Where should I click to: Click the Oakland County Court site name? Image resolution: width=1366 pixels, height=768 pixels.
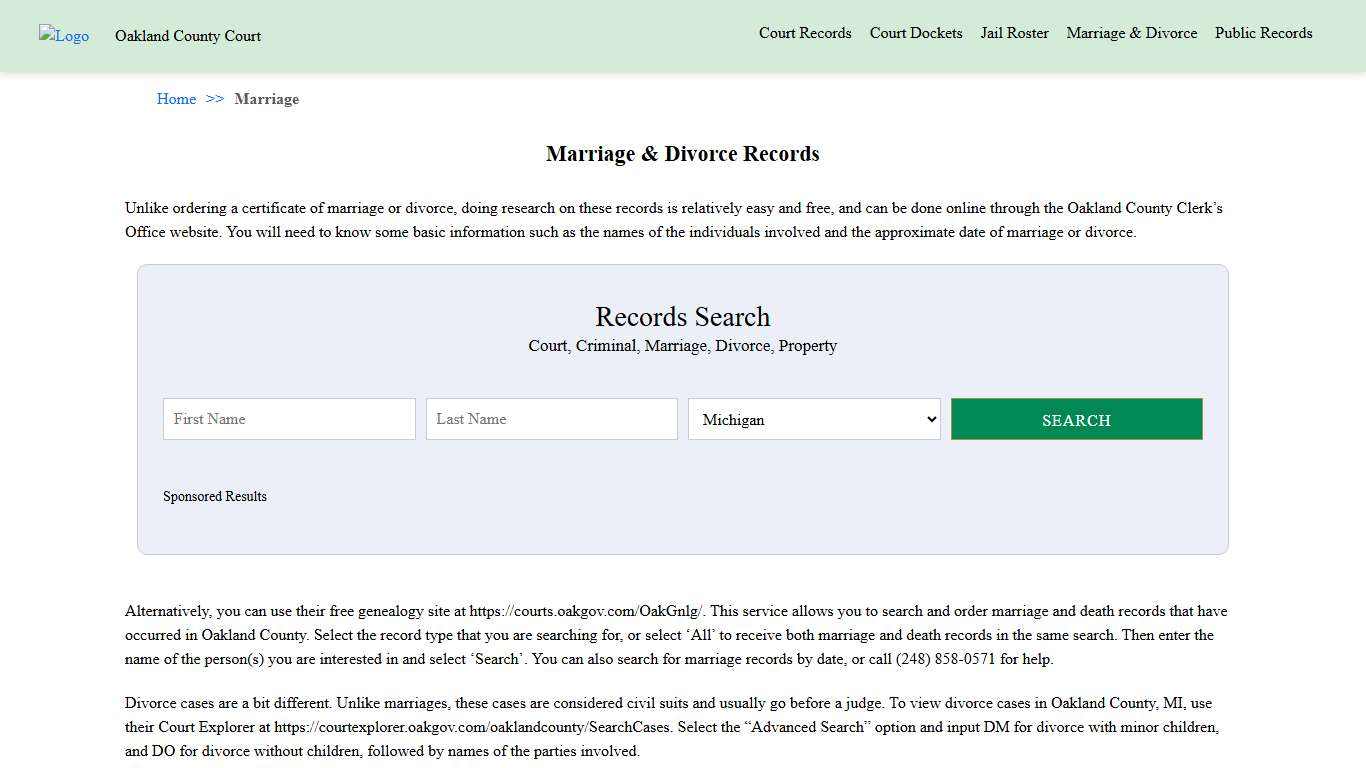pos(188,36)
